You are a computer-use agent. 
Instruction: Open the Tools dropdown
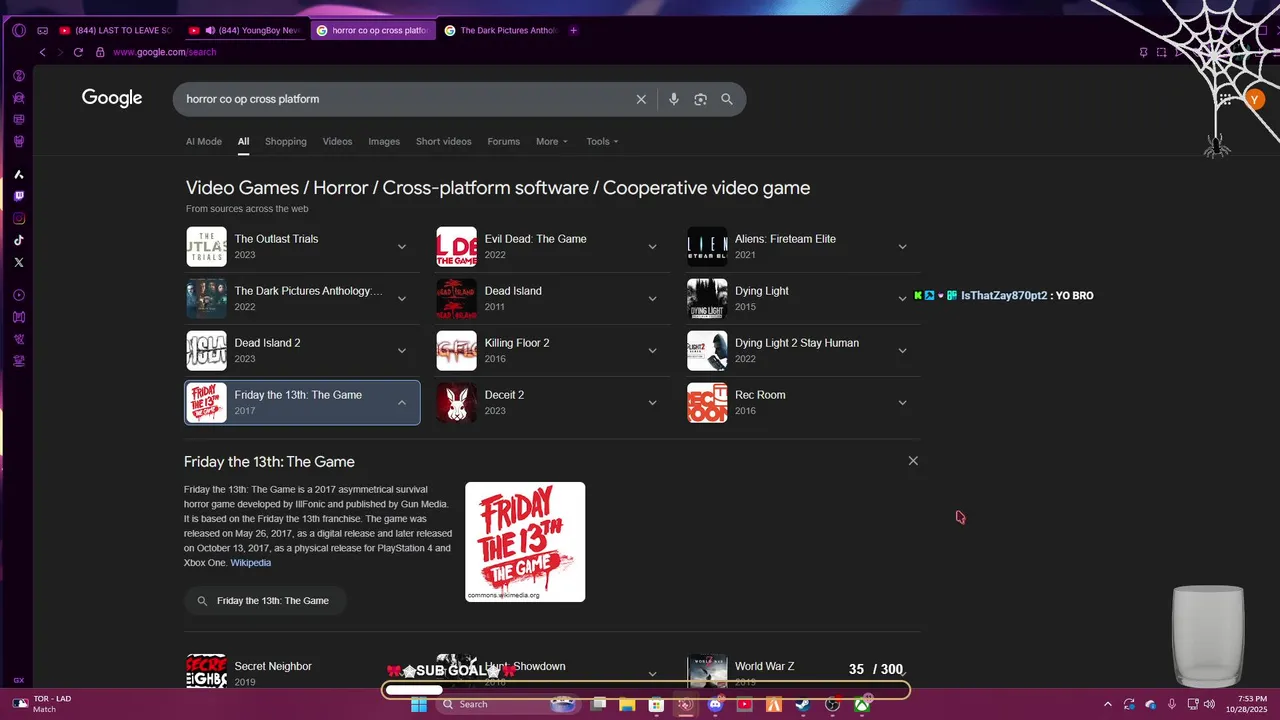click(602, 141)
